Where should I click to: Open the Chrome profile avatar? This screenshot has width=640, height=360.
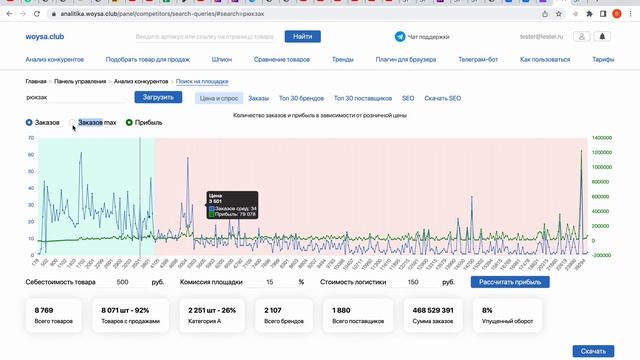point(617,14)
